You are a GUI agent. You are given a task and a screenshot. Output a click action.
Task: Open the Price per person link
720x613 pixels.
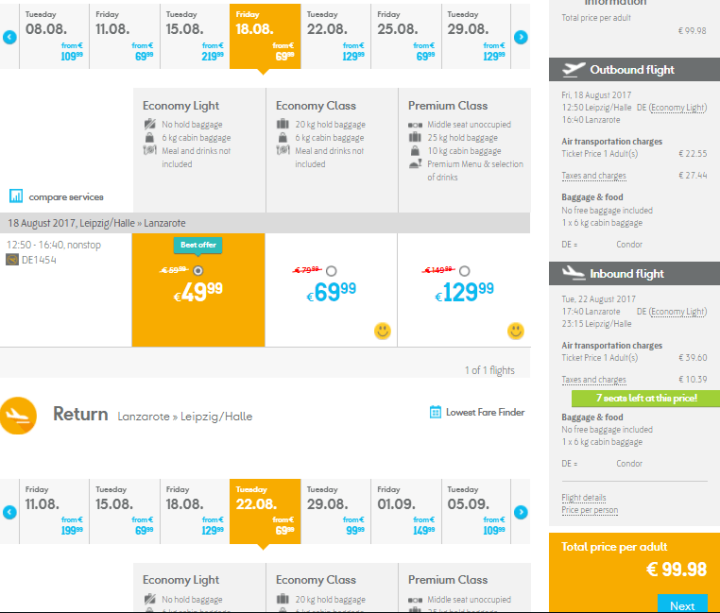click(589, 510)
